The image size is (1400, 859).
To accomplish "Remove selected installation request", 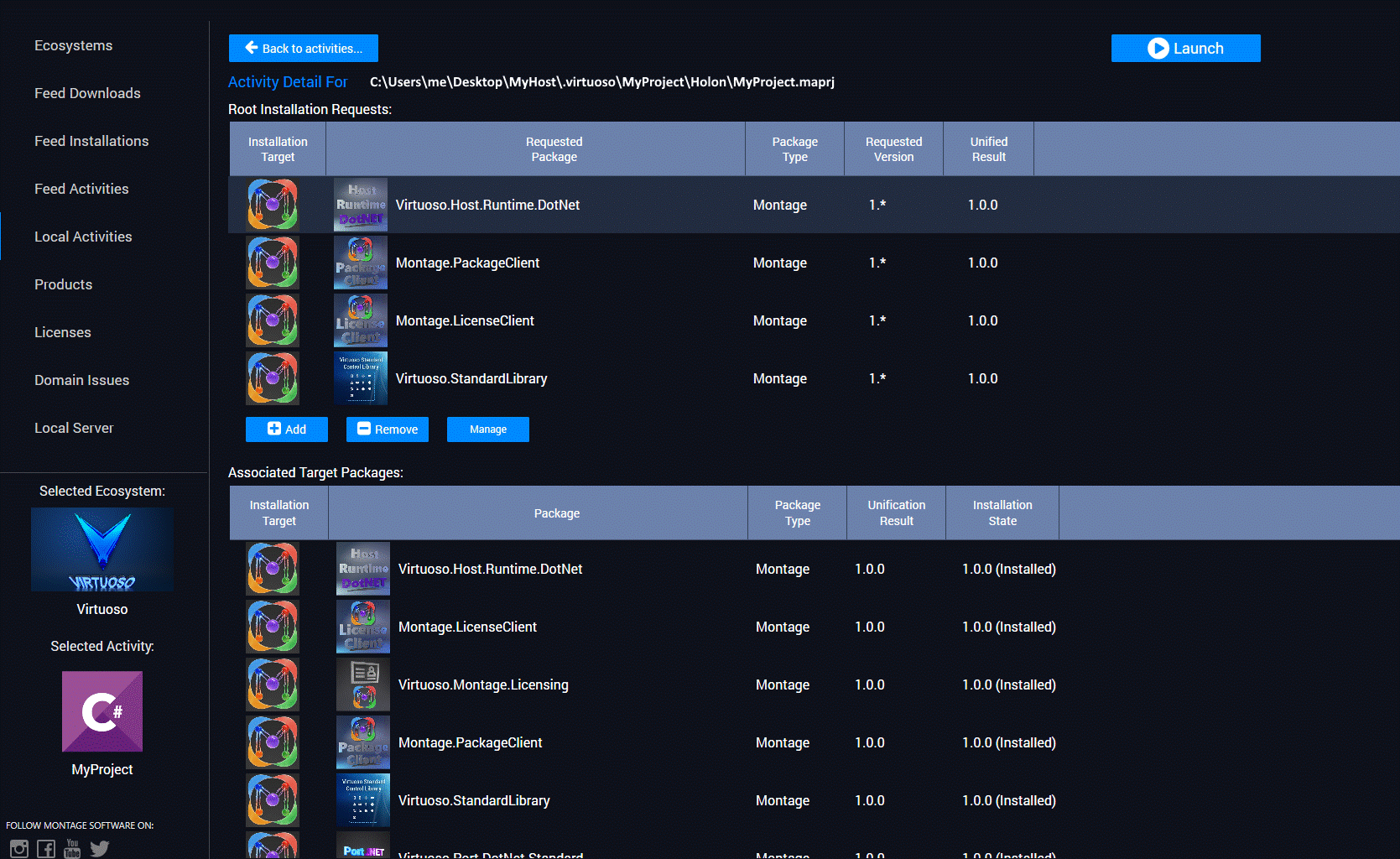I will [x=388, y=429].
